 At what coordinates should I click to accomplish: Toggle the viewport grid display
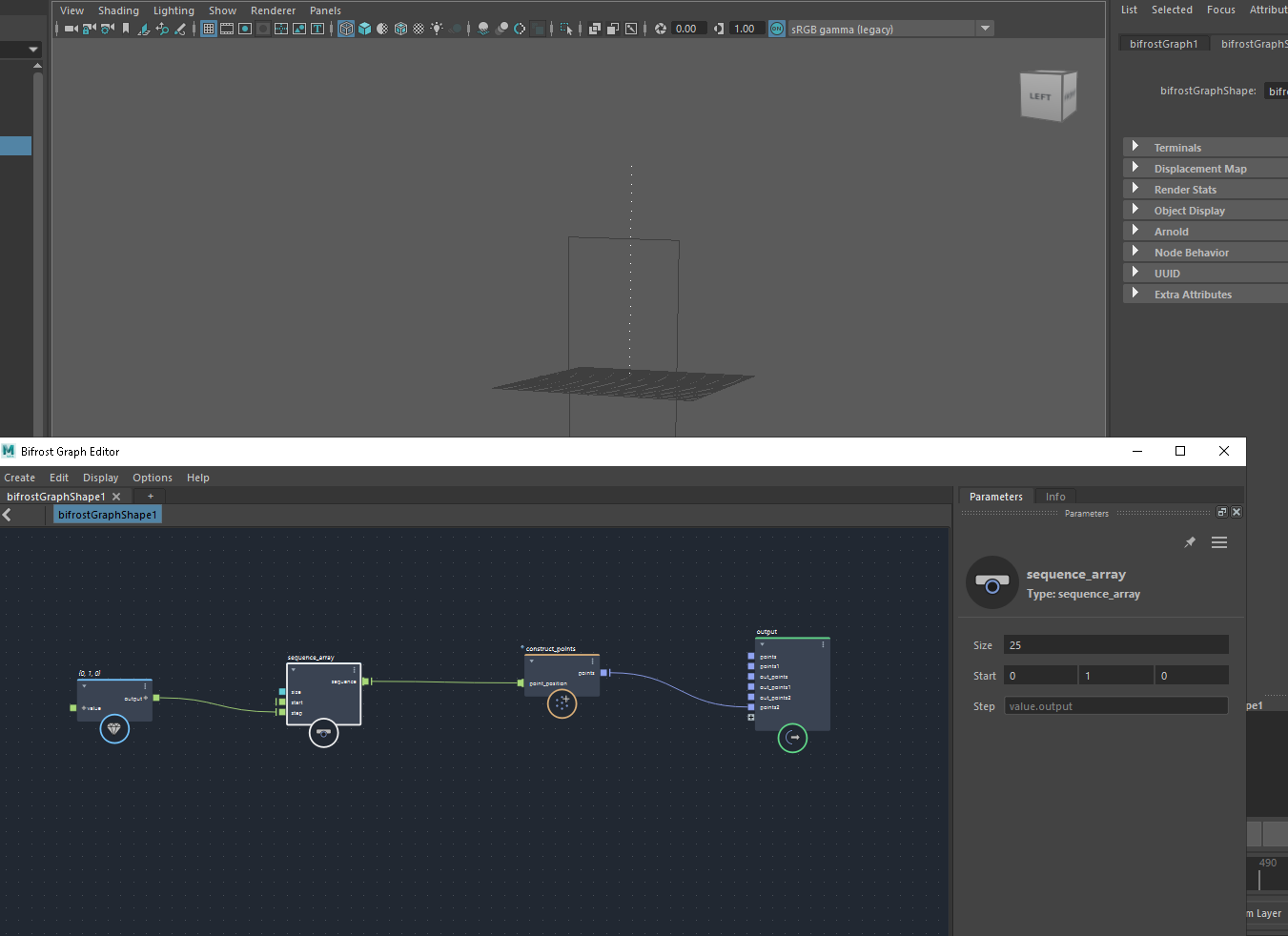pos(209,29)
